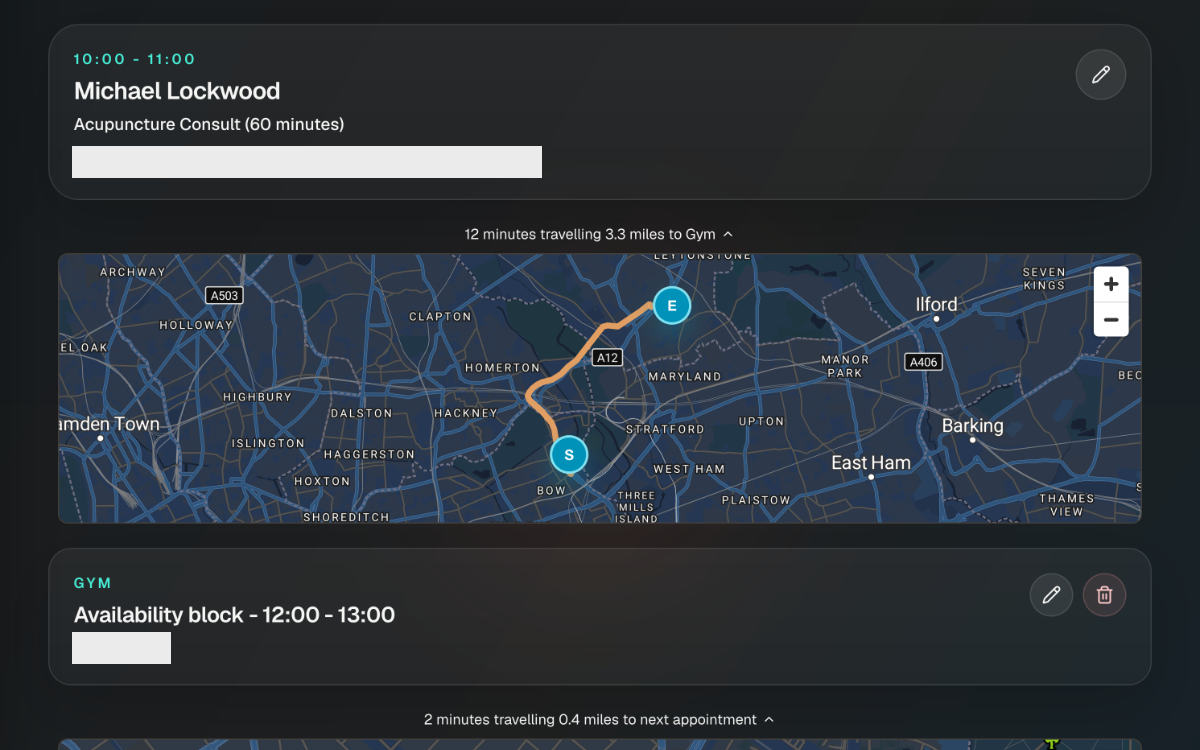Click the Ilford label on the map
1200x750 pixels.
tap(936, 304)
